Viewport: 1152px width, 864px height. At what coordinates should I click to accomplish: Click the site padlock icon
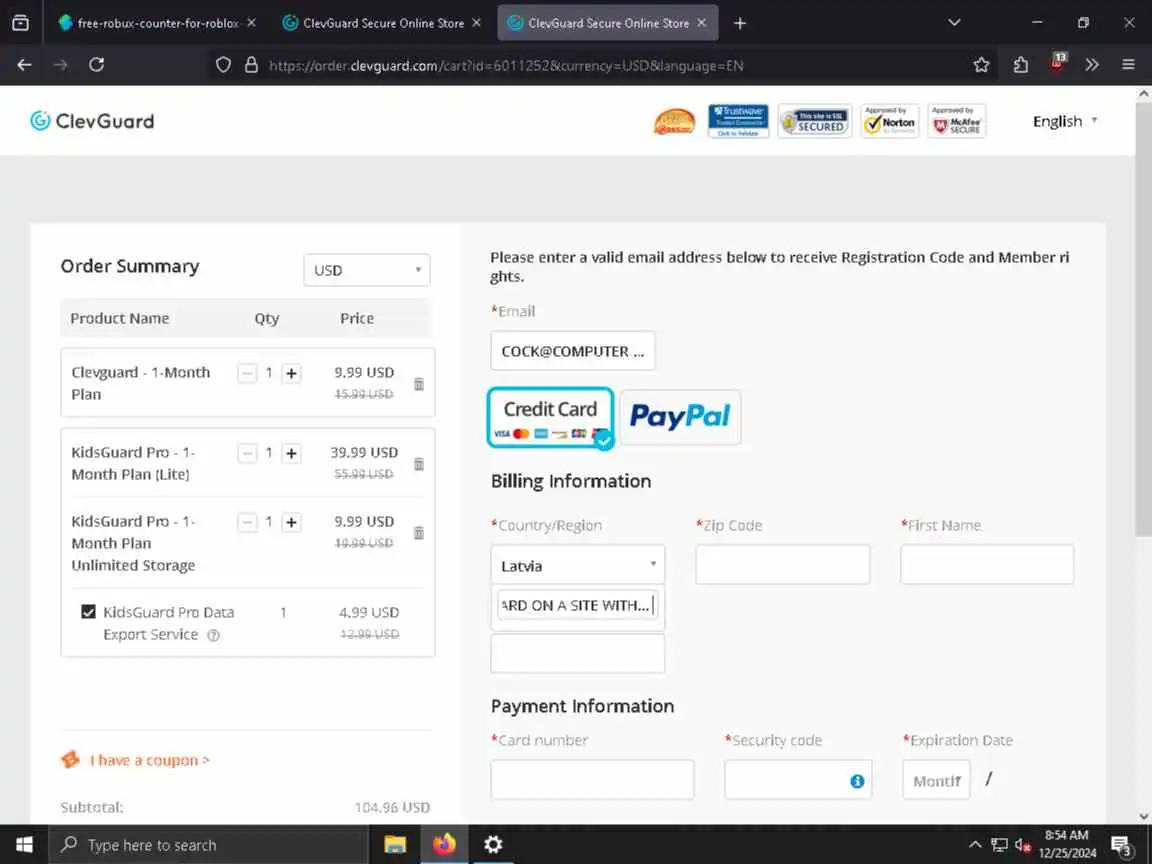click(x=251, y=65)
